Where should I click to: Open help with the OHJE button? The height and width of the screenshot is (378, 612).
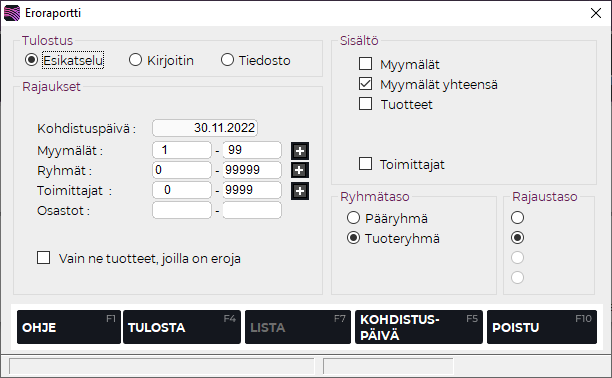point(69,327)
